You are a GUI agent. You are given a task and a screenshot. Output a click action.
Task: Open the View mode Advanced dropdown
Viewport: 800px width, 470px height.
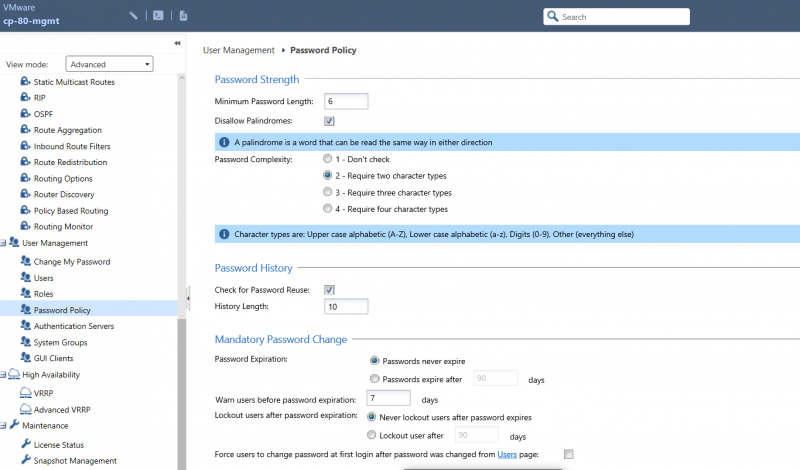(x=109, y=64)
